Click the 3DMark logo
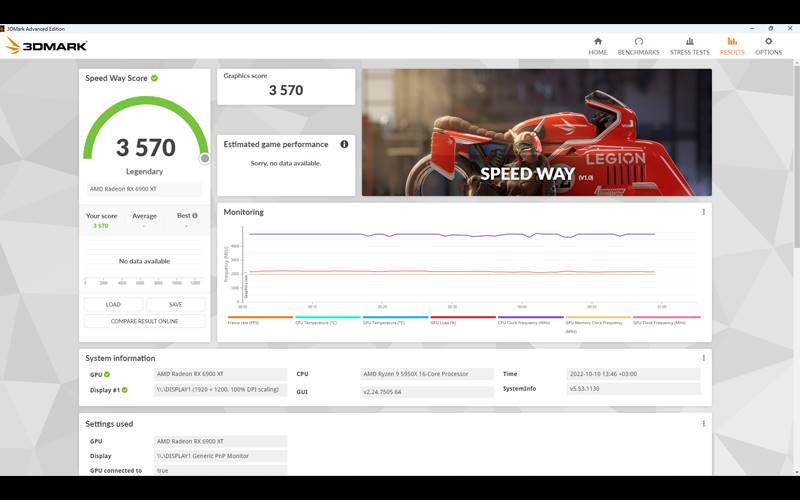The width and height of the screenshot is (800, 500). [x=46, y=46]
